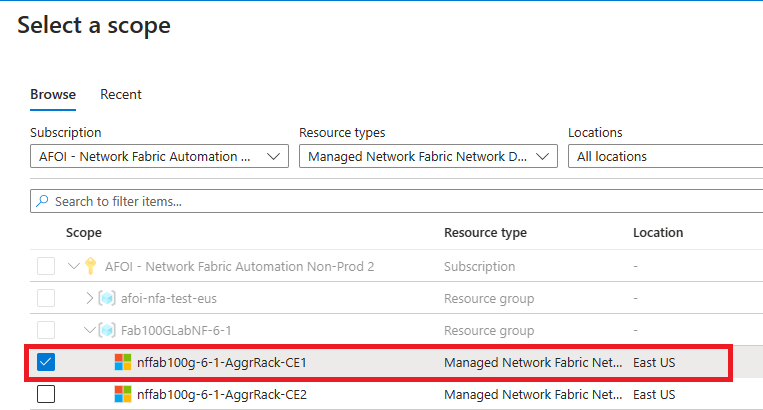Collapse the AFOI subscription tree node

(73, 266)
